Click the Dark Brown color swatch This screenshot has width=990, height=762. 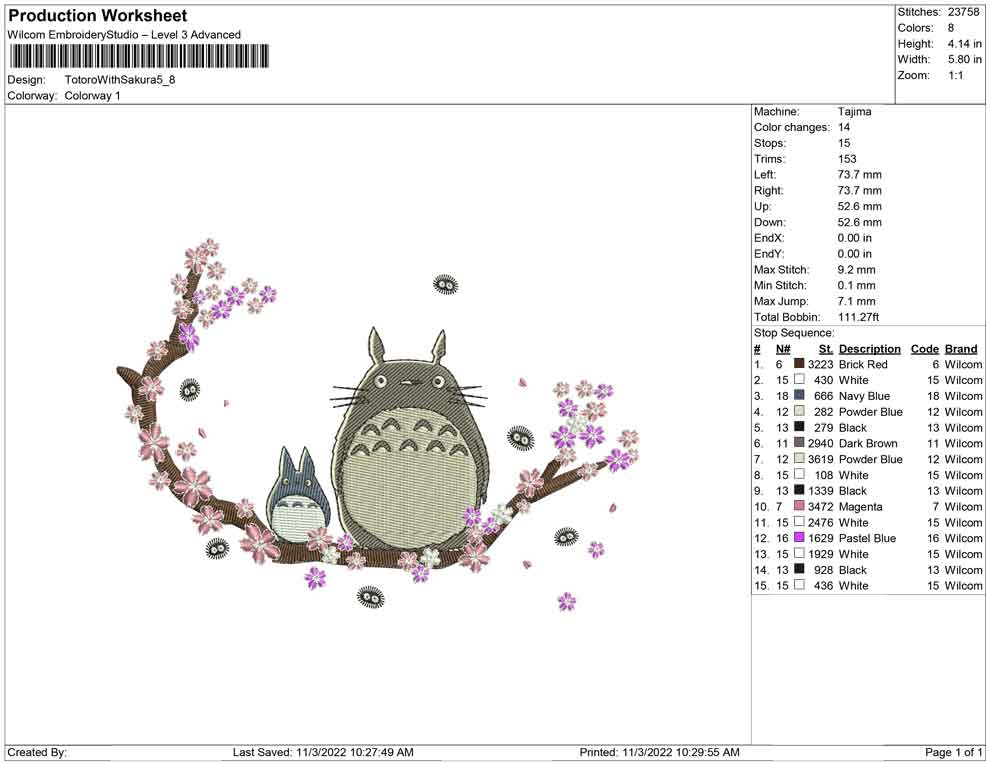(799, 443)
